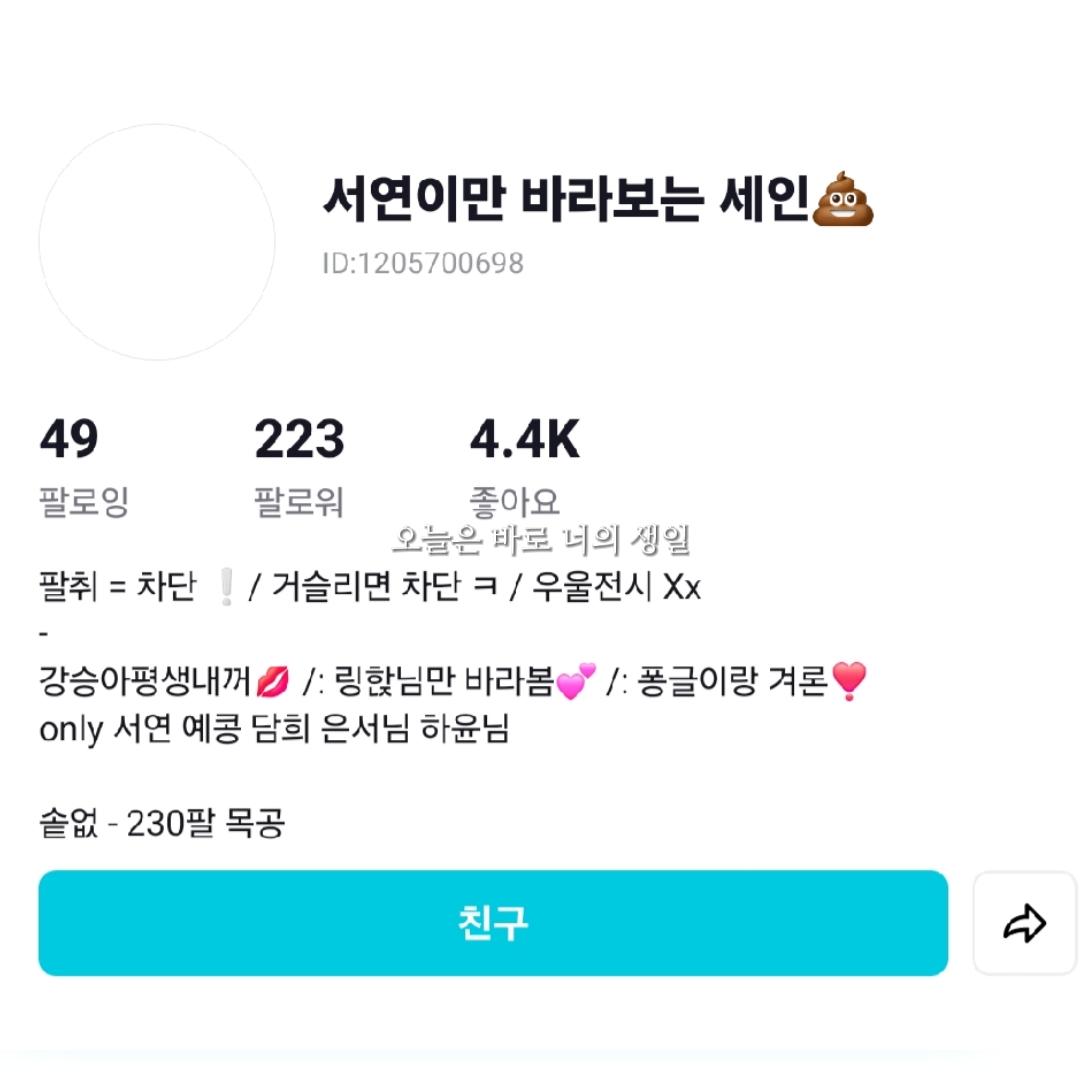Tap the white exclamation mark emoji

[226, 589]
